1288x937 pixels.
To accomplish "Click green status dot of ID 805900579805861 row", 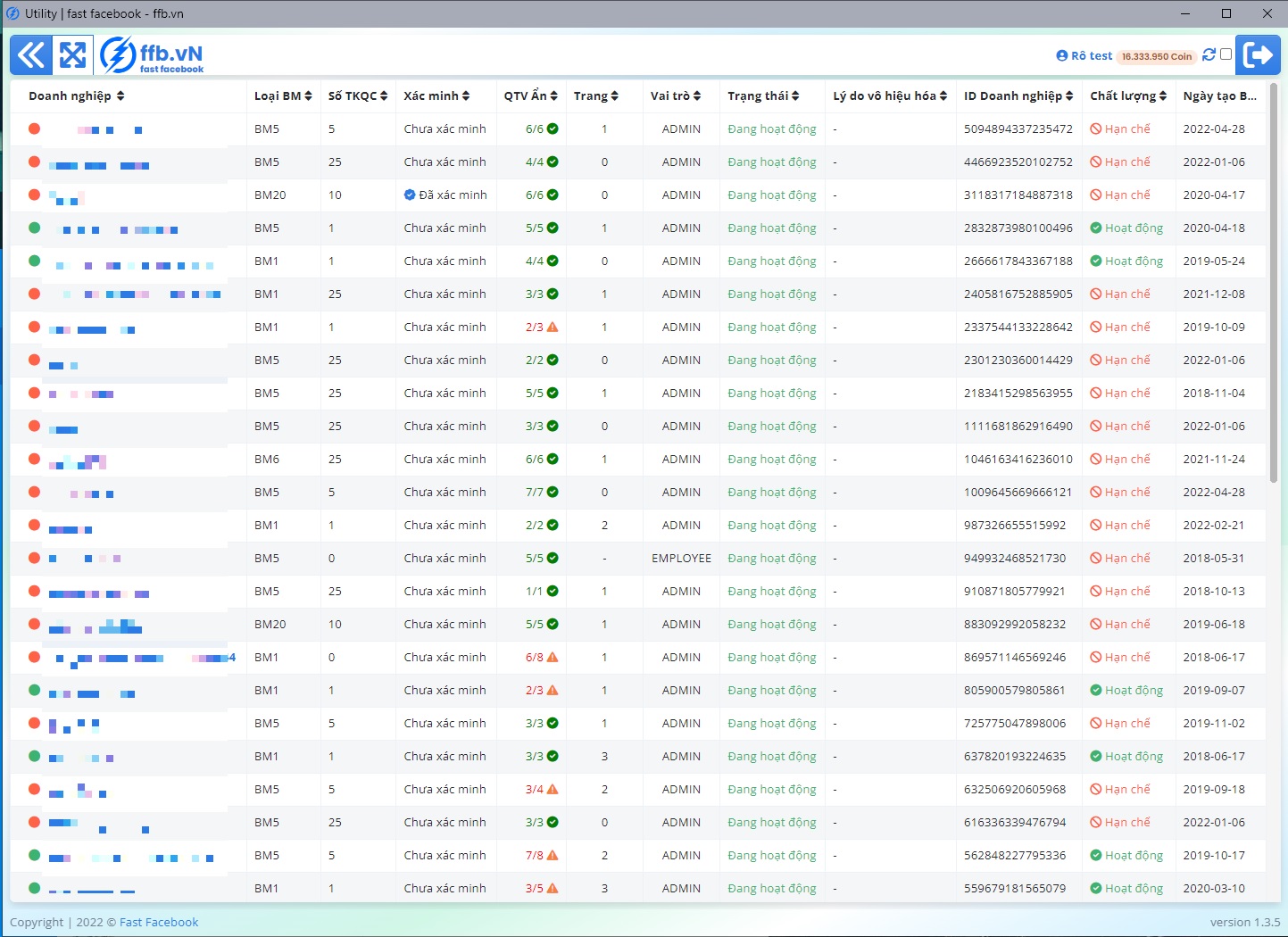I will pos(34,690).
